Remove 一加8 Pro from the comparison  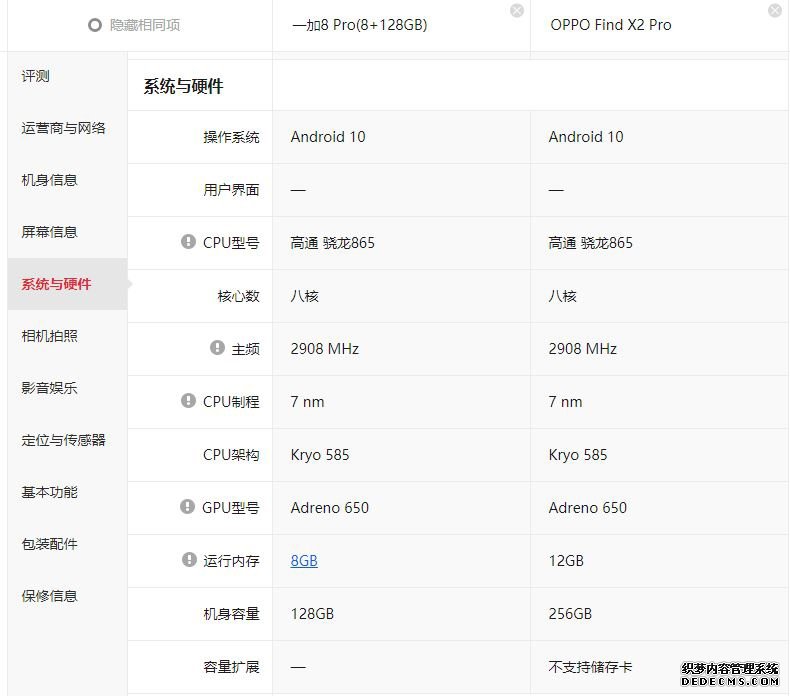(x=517, y=11)
